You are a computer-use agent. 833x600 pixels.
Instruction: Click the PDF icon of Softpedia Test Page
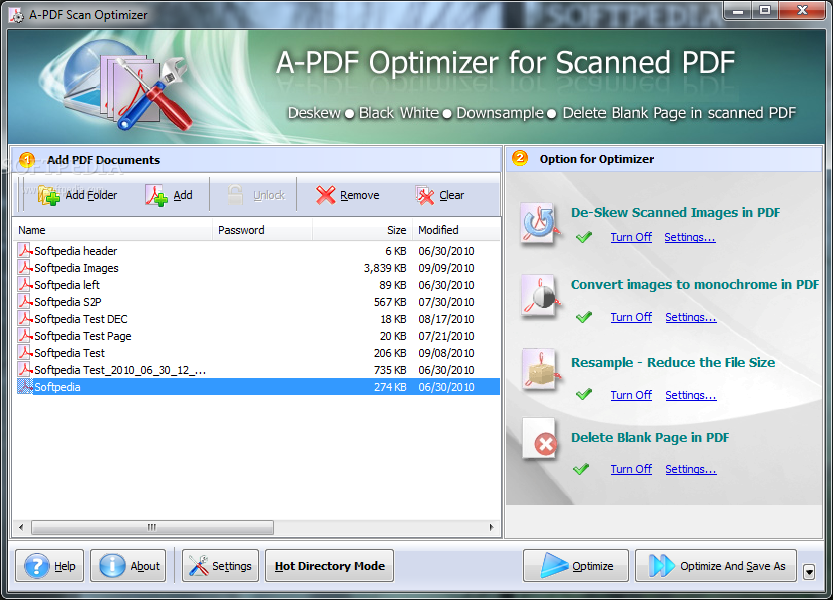coord(25,335)
